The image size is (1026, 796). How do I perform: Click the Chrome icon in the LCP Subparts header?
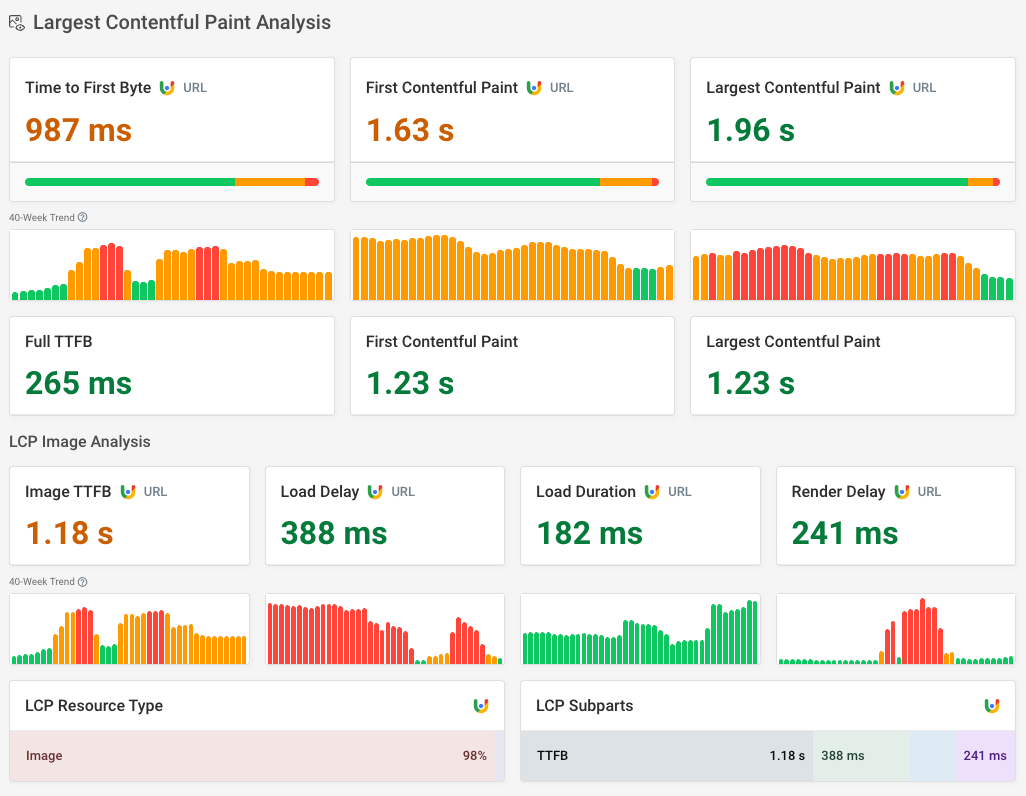[x=991, y=706]
